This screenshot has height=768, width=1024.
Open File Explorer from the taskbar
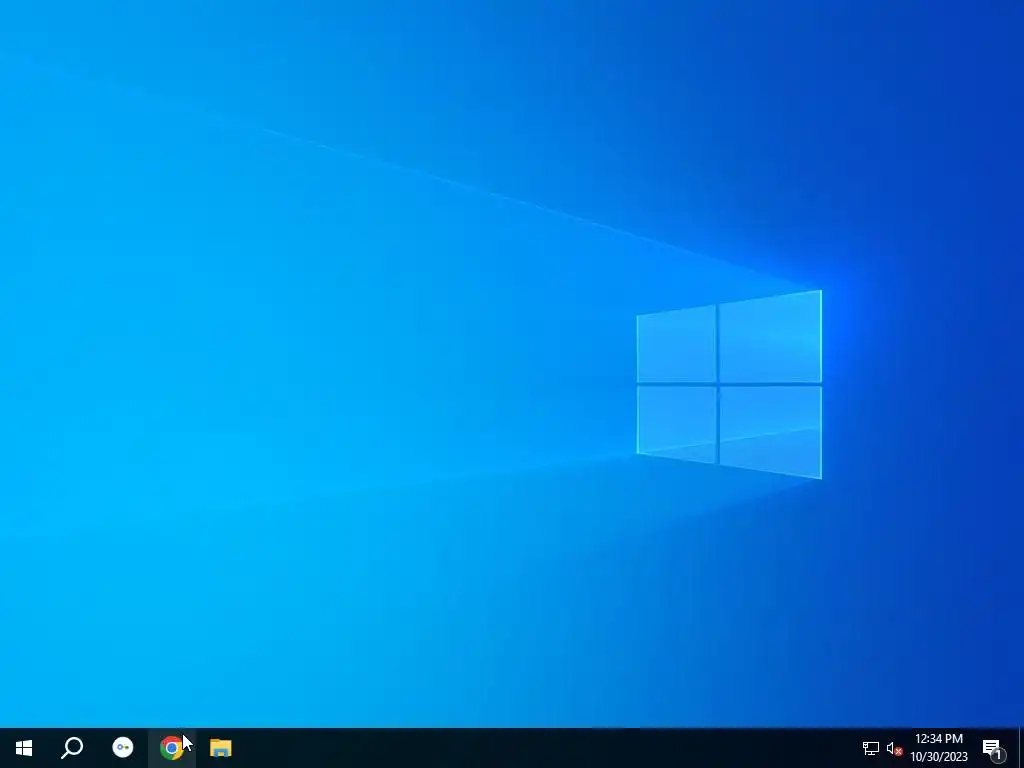221,748
